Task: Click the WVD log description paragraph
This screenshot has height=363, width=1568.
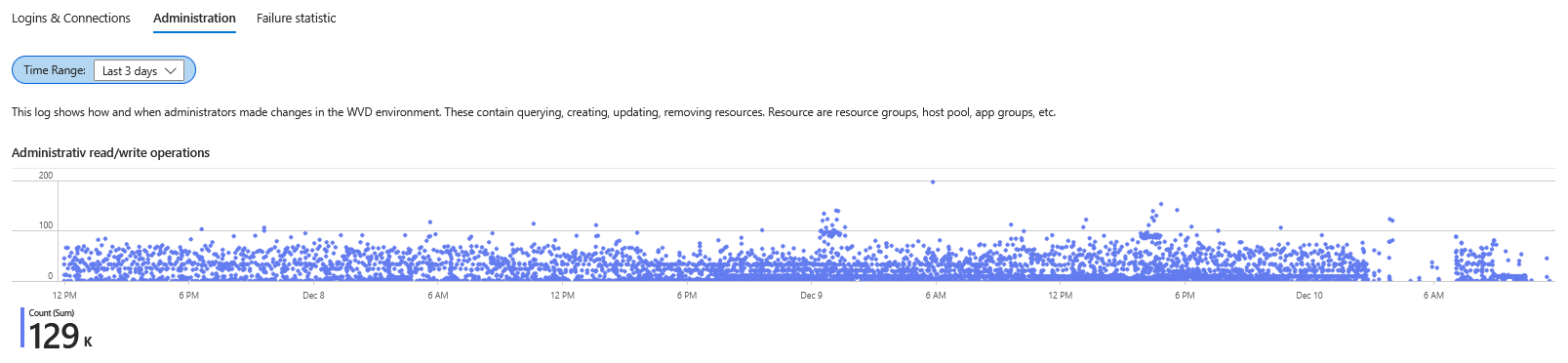Action: (534, 112)
